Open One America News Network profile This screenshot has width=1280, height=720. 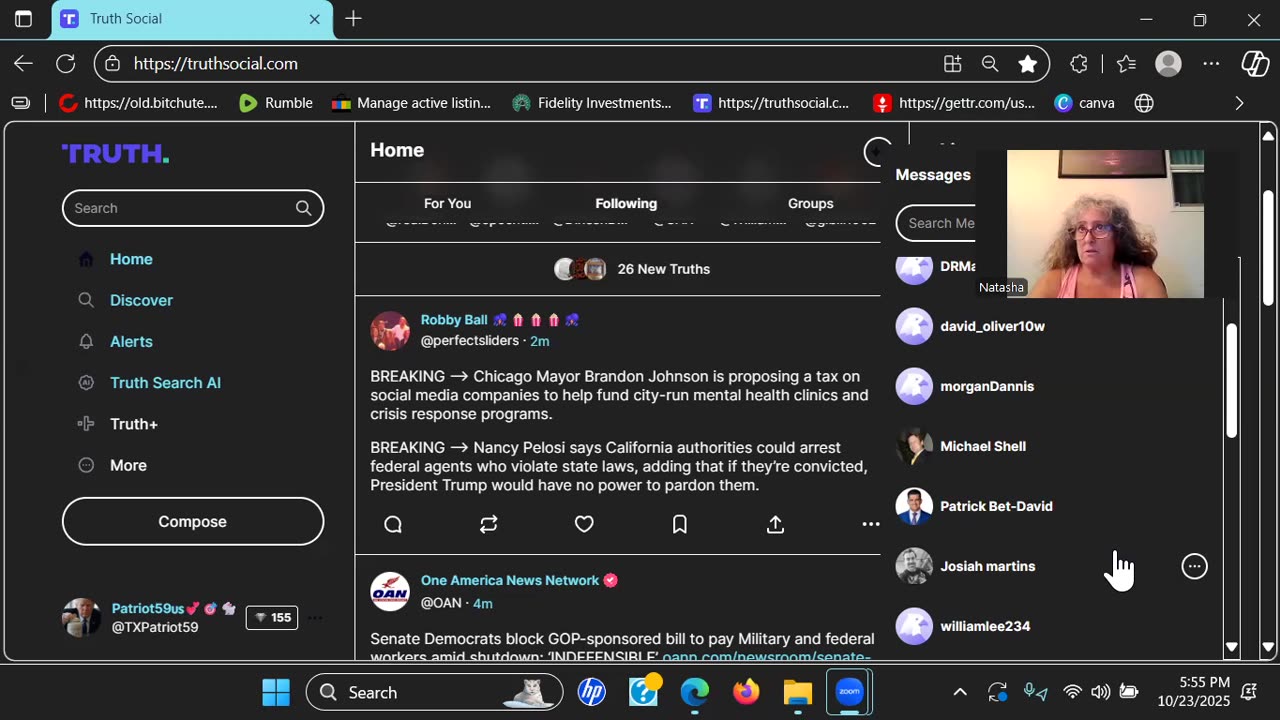[510, 580]
